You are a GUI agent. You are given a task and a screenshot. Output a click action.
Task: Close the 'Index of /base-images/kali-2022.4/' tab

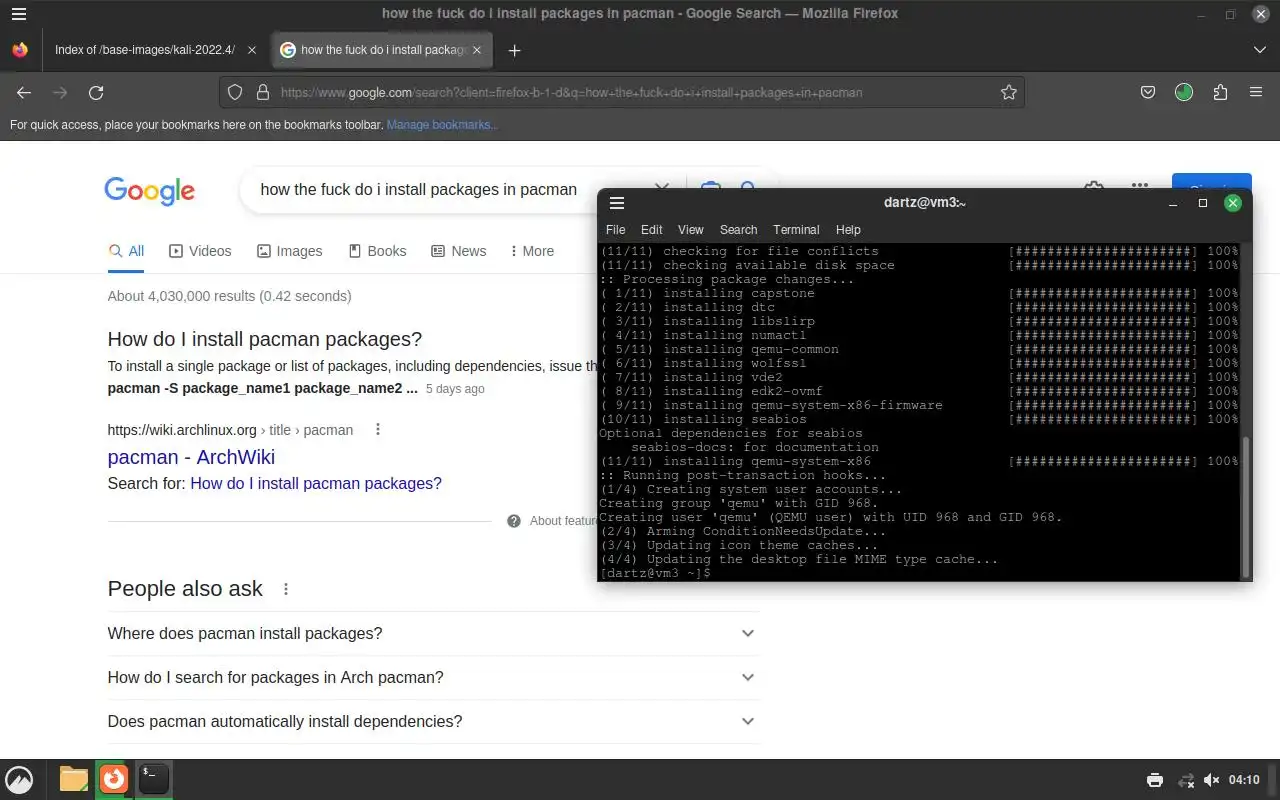[252, 50]
